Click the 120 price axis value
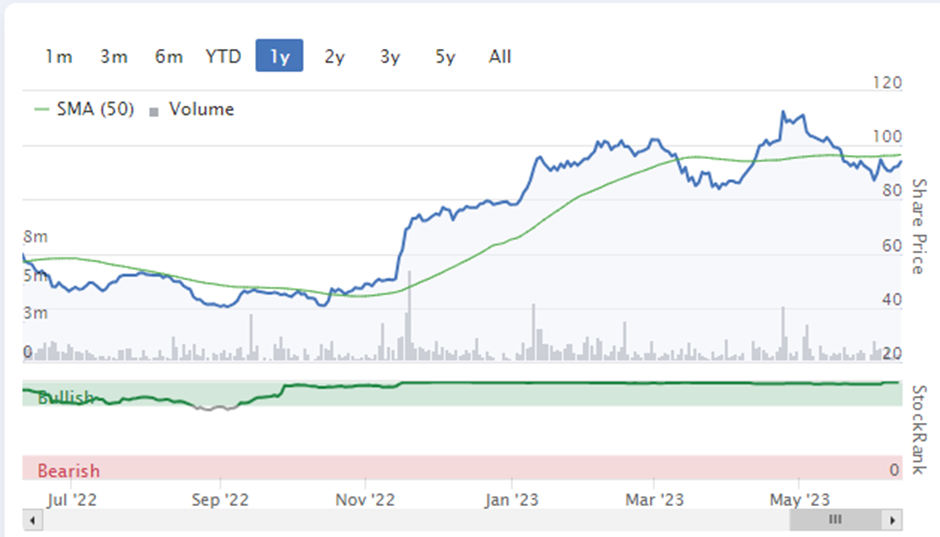 click(887, 83)
